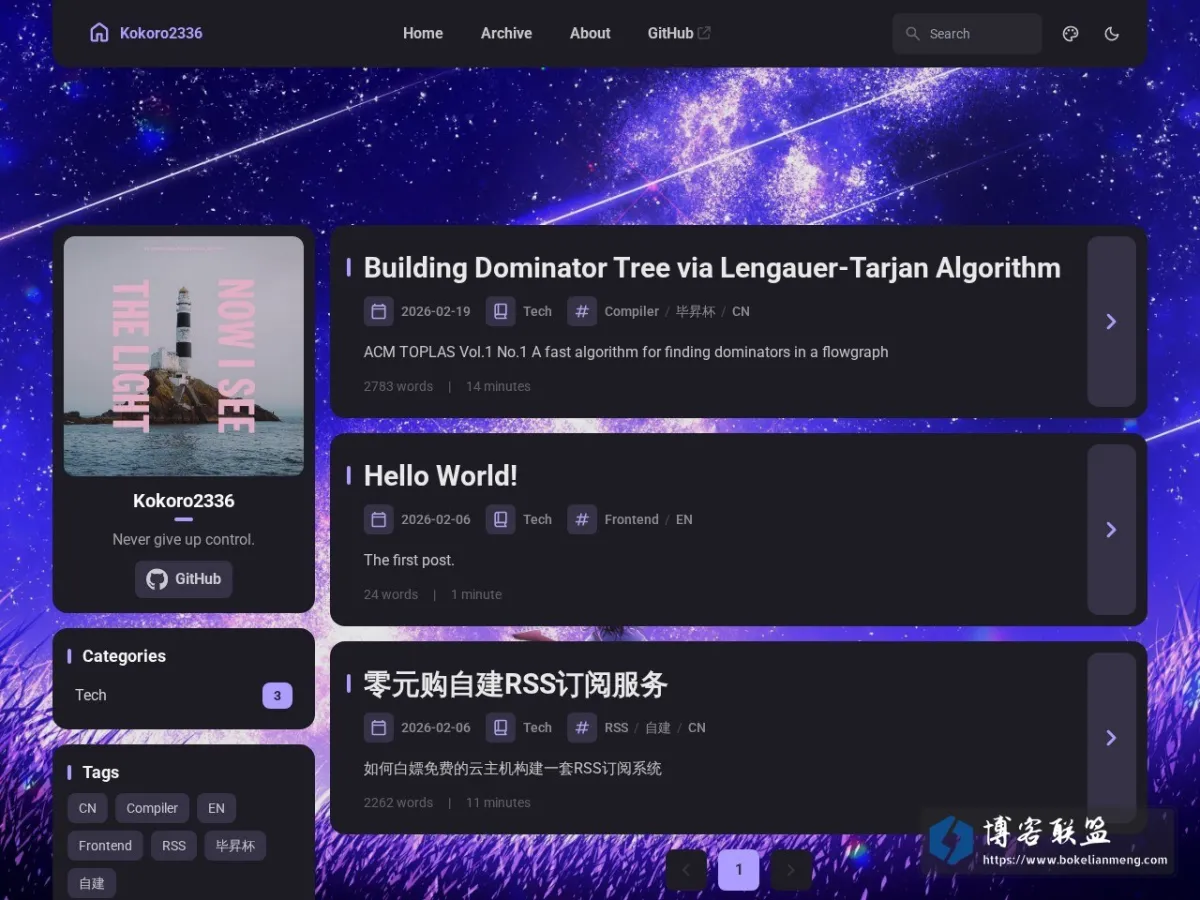The width and height of the screenshot is (1200, 900).
Task: Click calendar icon on Hello World post
Action: coord(379,519)
